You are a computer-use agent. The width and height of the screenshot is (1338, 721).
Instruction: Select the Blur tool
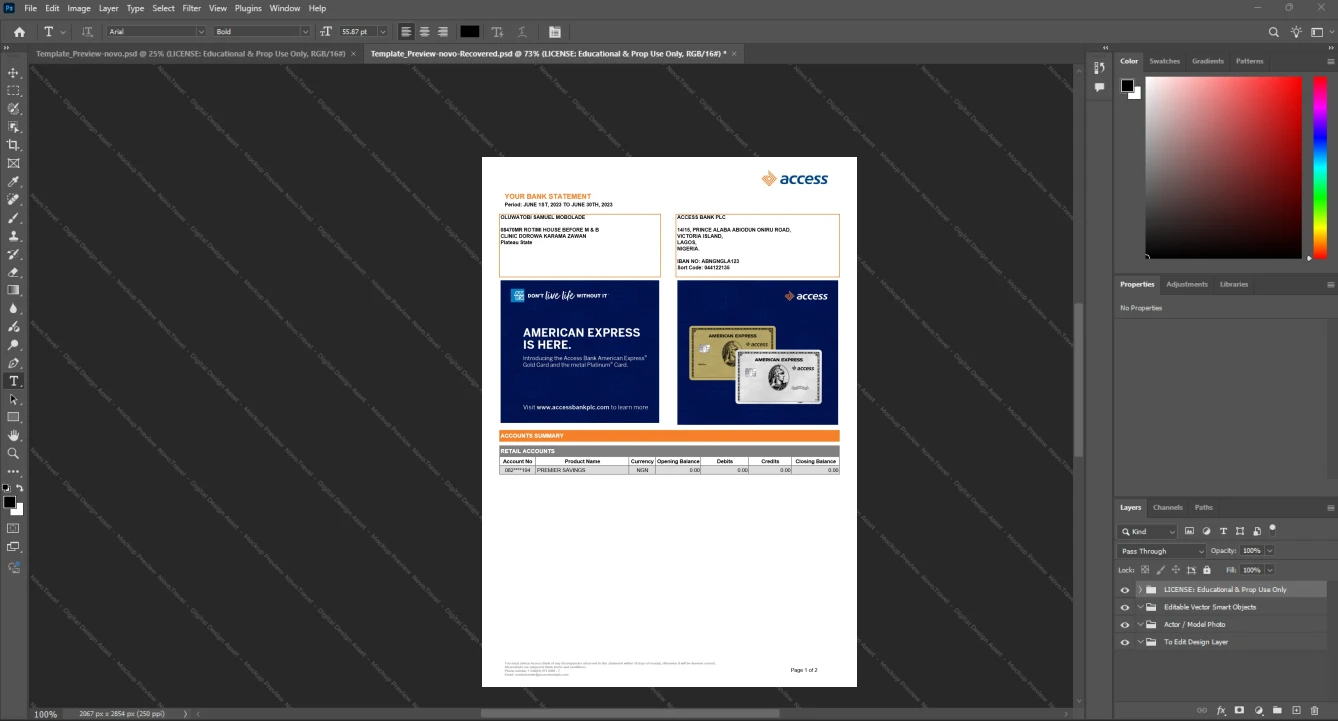click(x=13, y=309)
